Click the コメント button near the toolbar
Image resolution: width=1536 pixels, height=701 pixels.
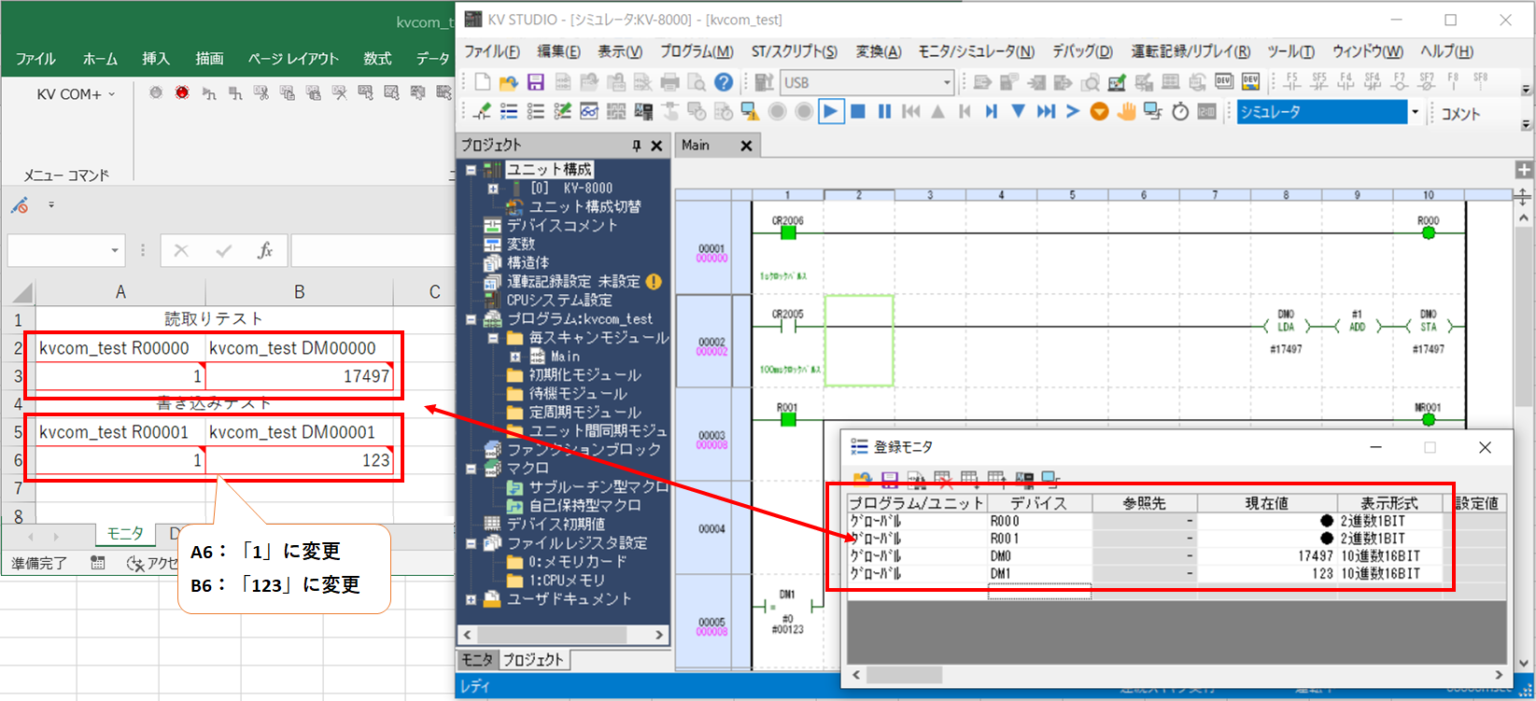point(1460,114)
